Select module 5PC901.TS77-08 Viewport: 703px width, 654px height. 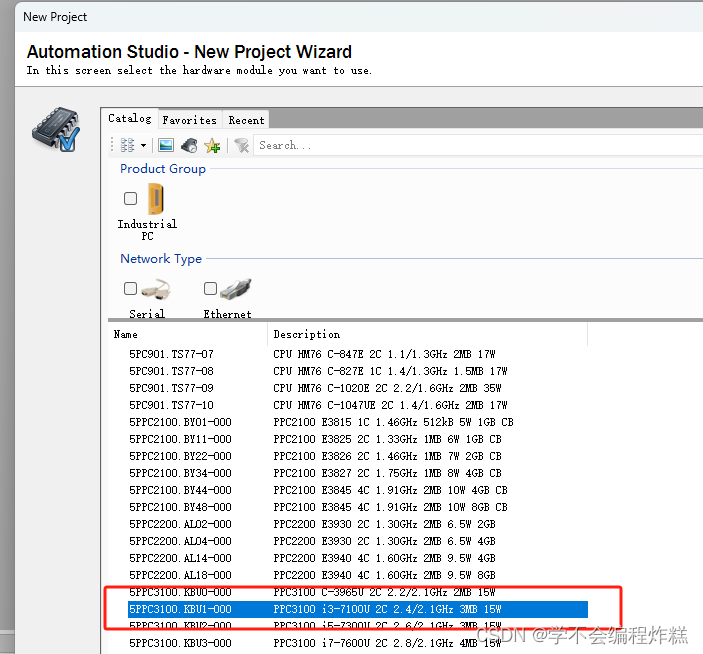click(171, 371)
